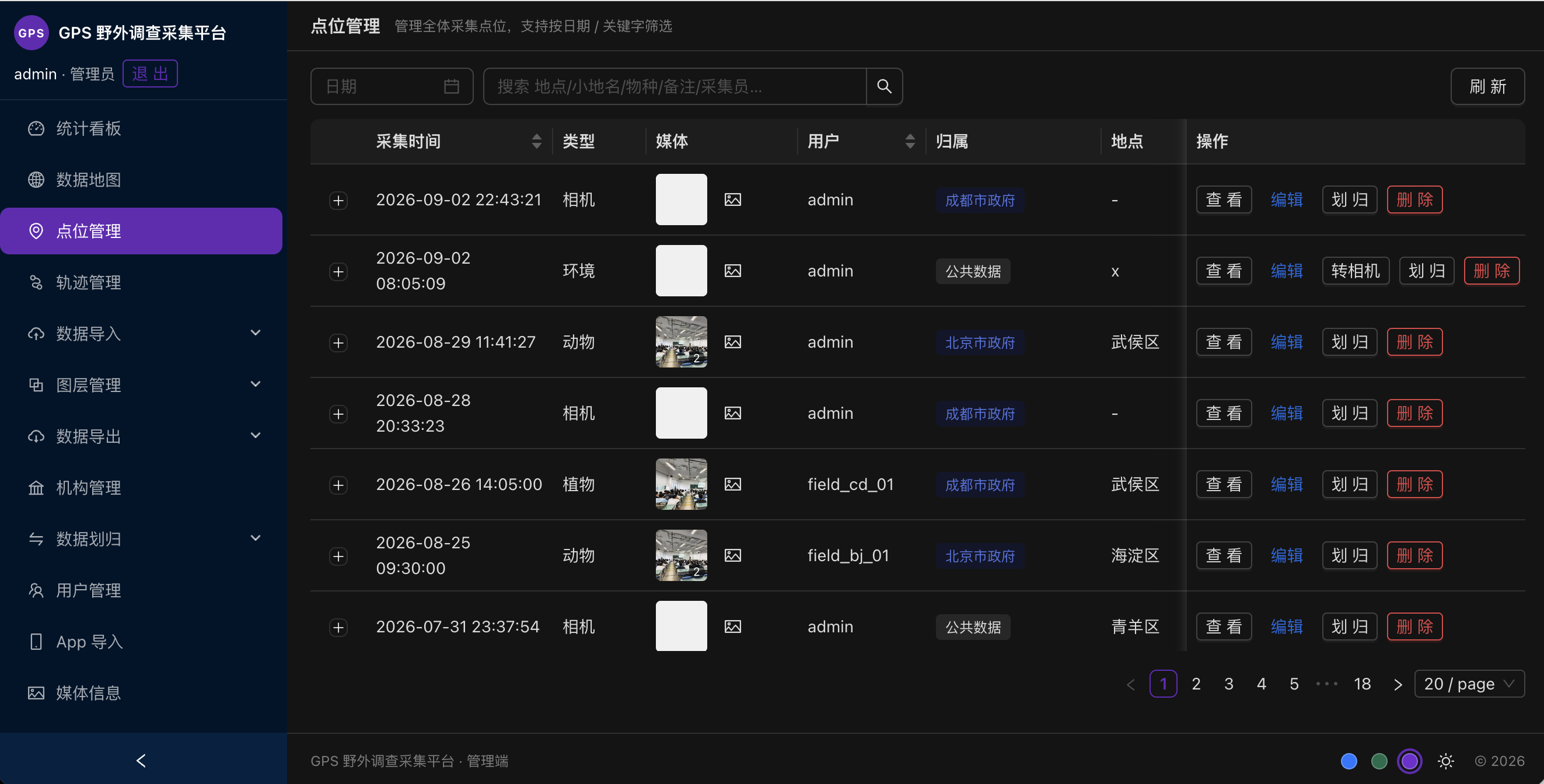
Task: Open 轨迹管理 in the sidebar
Action: tap(141, 282)
